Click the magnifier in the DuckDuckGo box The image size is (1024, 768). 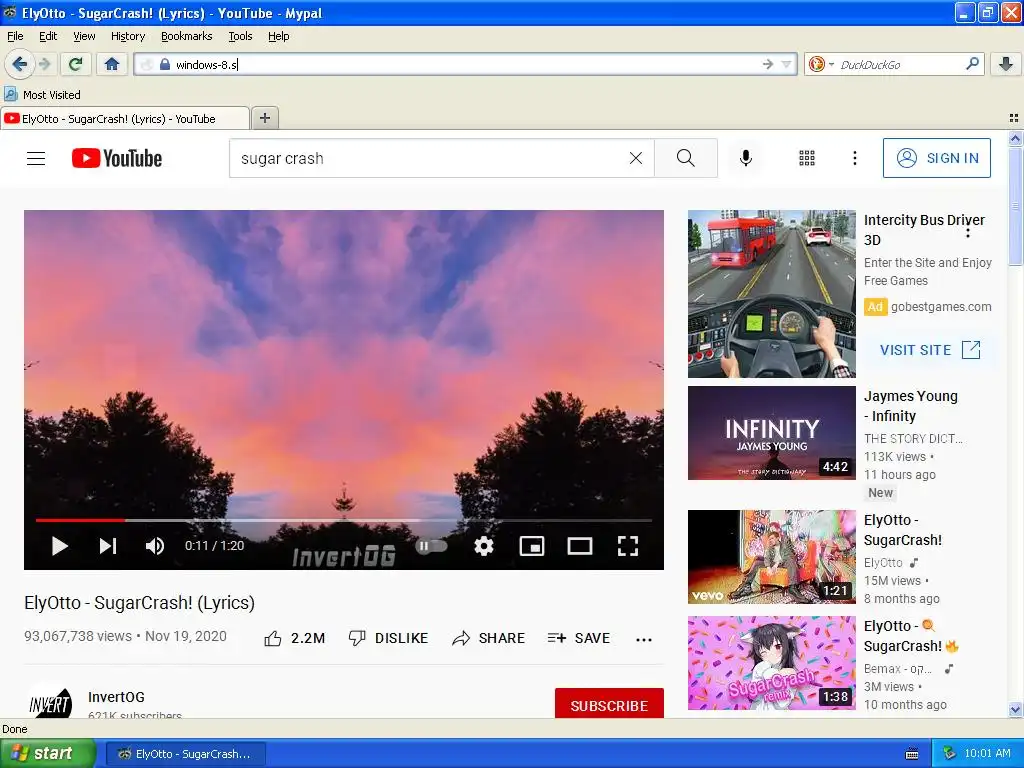pyautogui.click(x=972, y=64)
